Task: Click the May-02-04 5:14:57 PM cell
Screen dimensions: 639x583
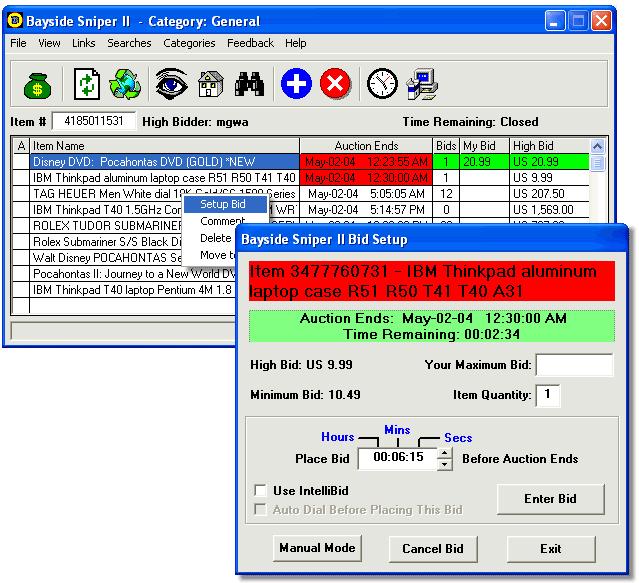Action: [366, 210]
